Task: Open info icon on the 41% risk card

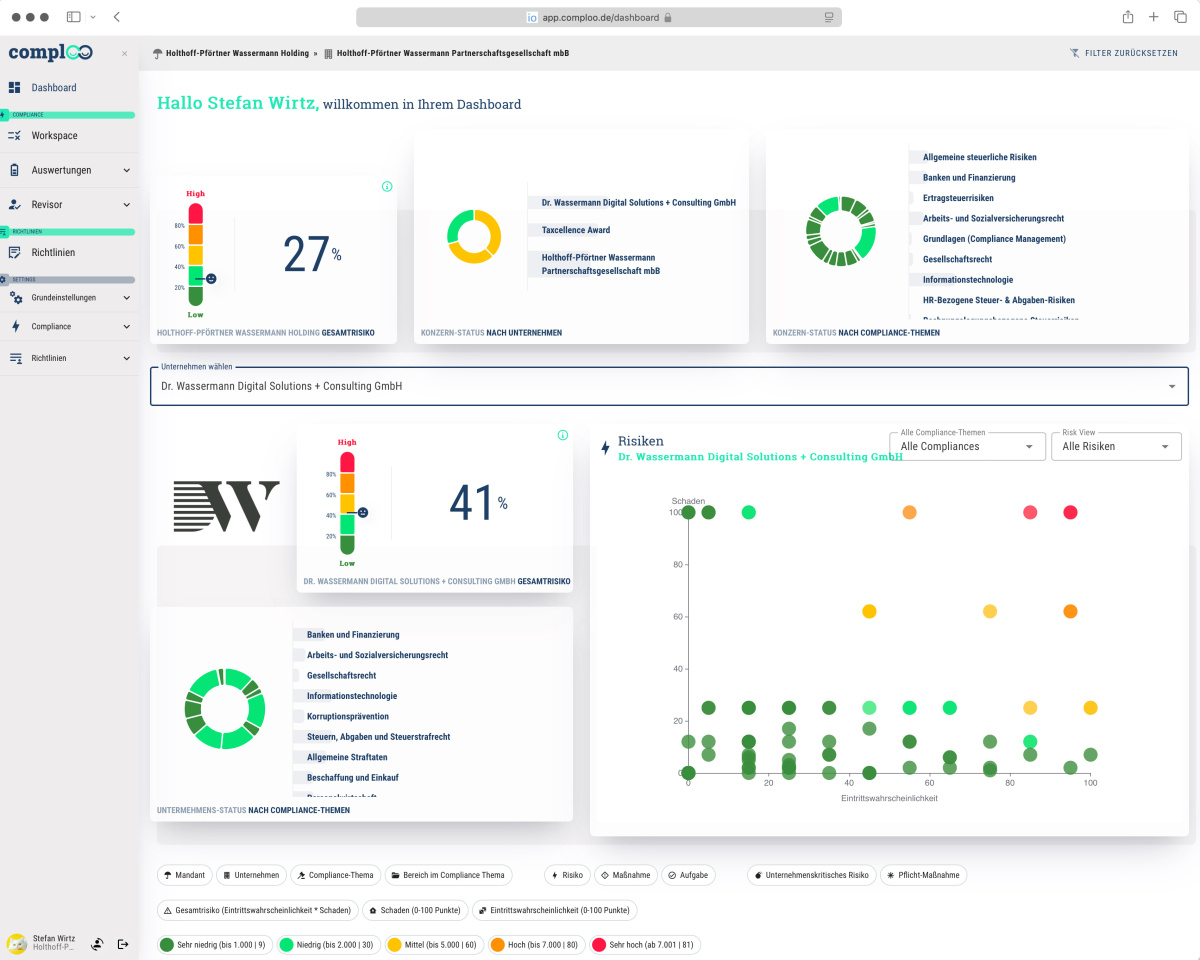Action: (x=563, y=435)
